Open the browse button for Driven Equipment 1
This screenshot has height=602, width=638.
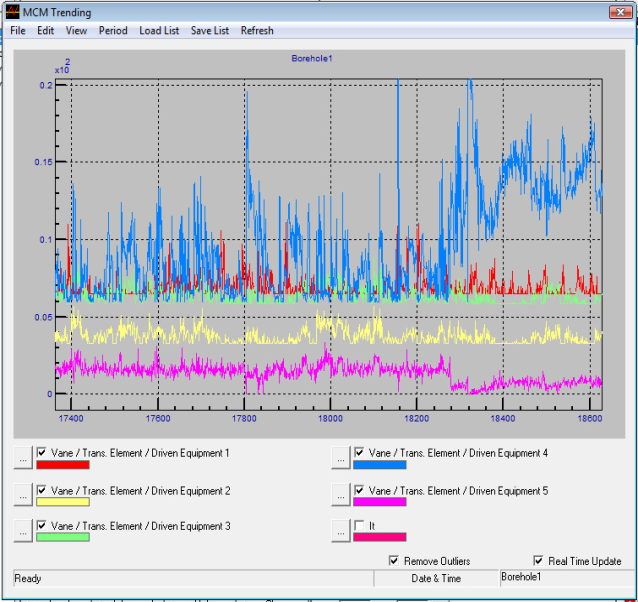click(22, 457)
